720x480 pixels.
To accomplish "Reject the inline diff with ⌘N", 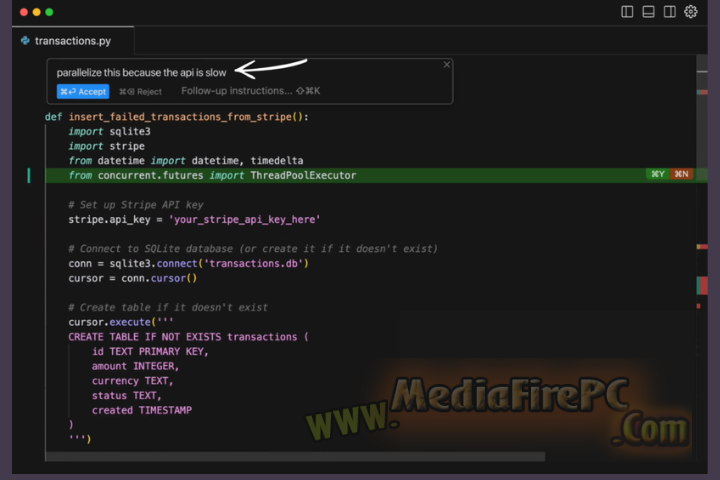I will (x=681, y=174).
